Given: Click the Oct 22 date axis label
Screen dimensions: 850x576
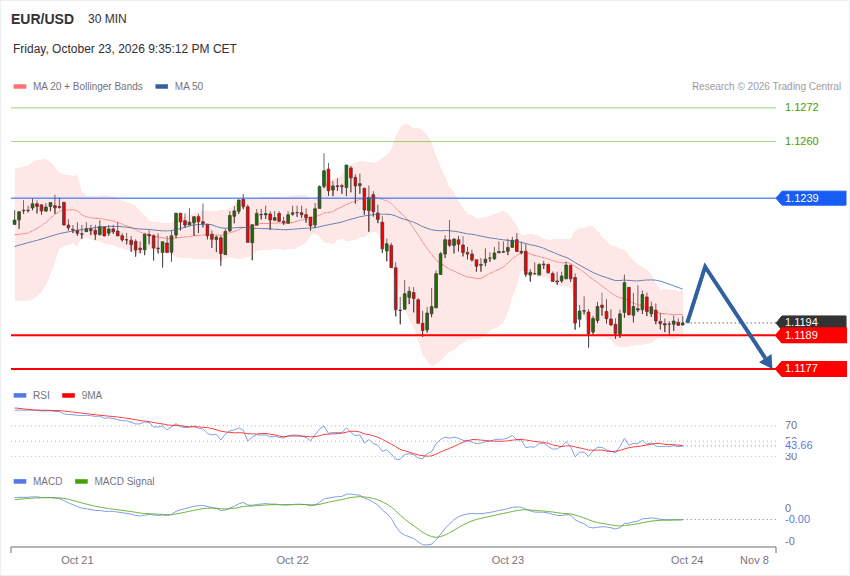Looking at the screenshot, I should click(x=292, y=560).
